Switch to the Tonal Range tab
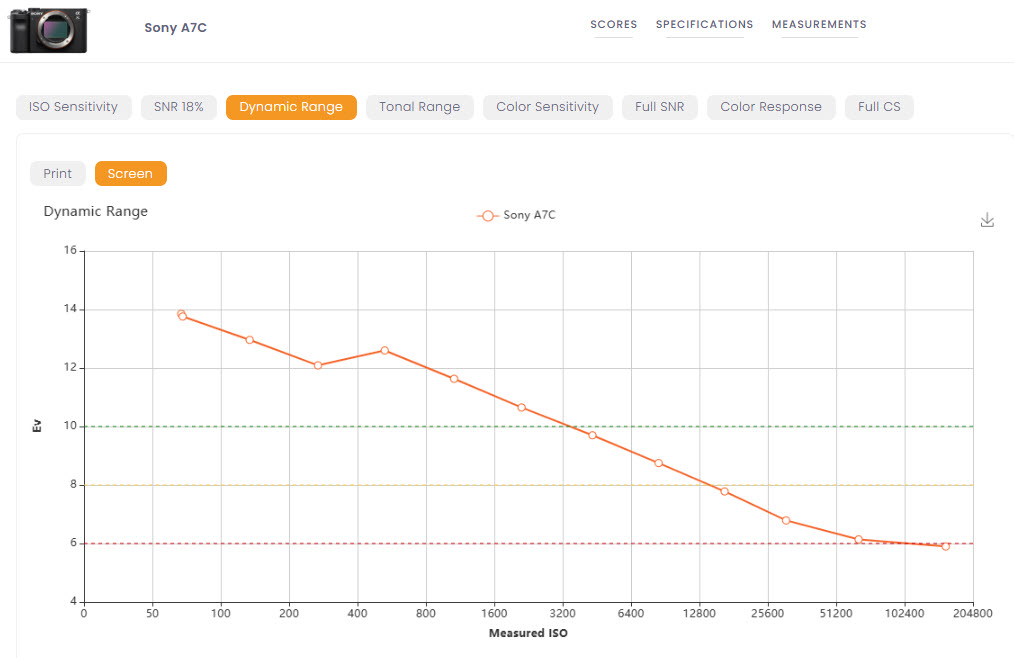 (x=420, y=107)
